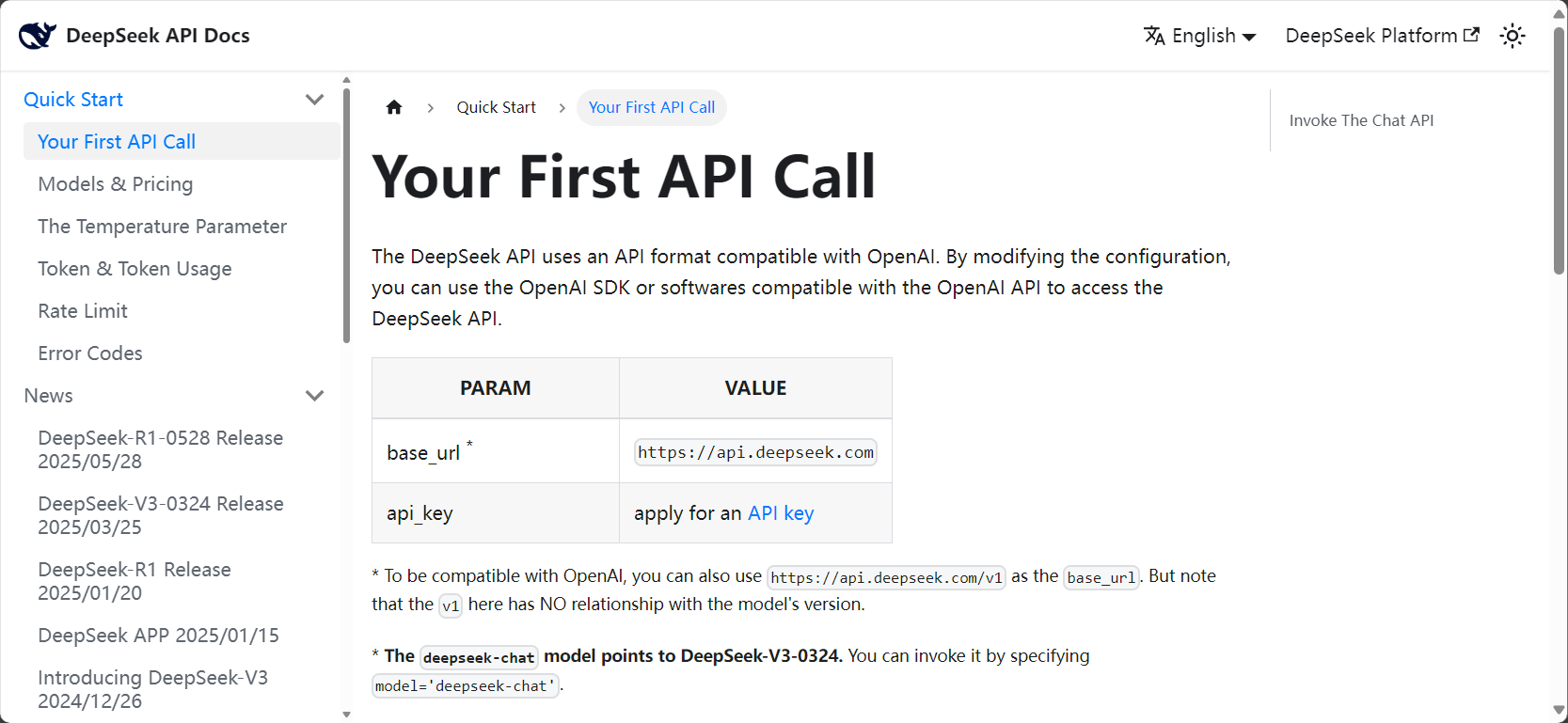Select Your First API Call in sidebar

point(182,142)
